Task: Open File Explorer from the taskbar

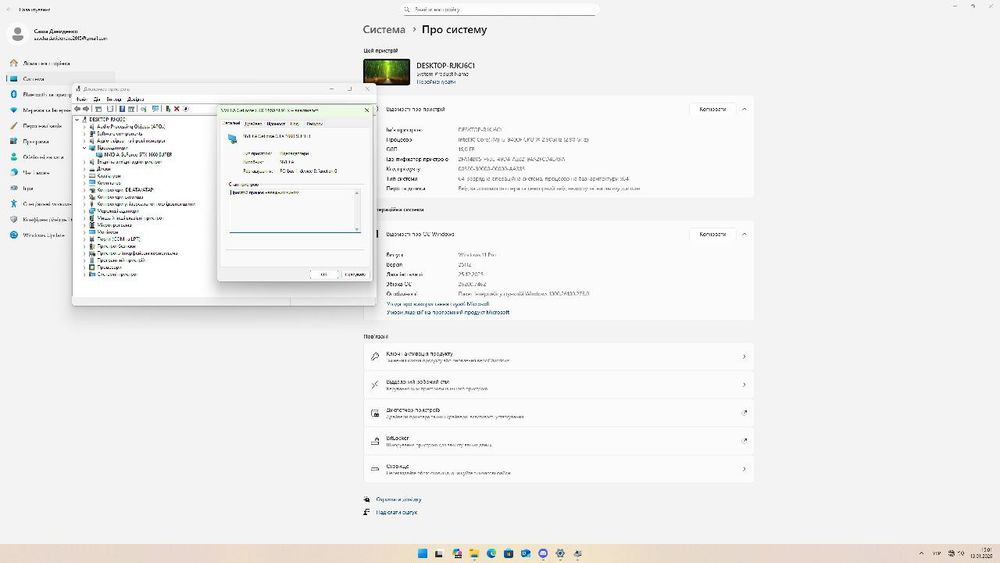Action: pos(474,553)
